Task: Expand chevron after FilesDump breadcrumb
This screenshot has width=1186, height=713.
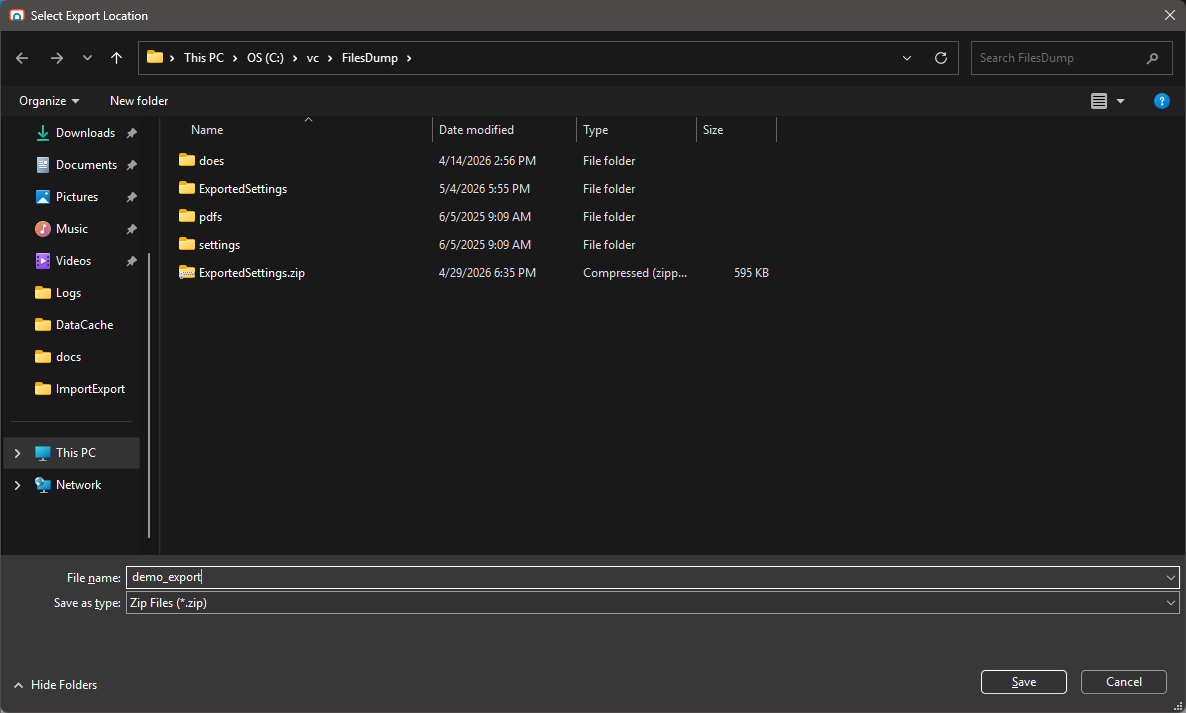Action: pos(409,58)
